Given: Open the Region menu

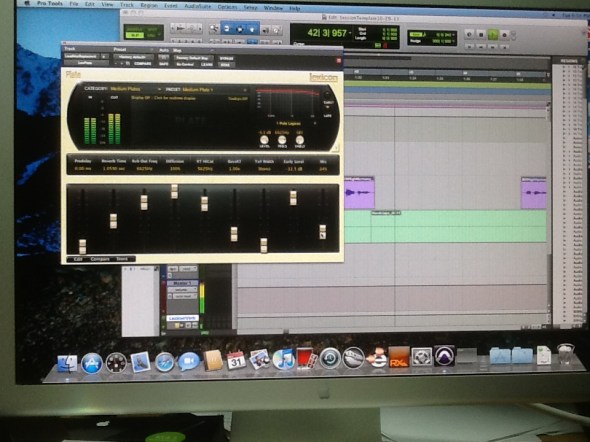Looking at the screenshot, I should 149,5.
